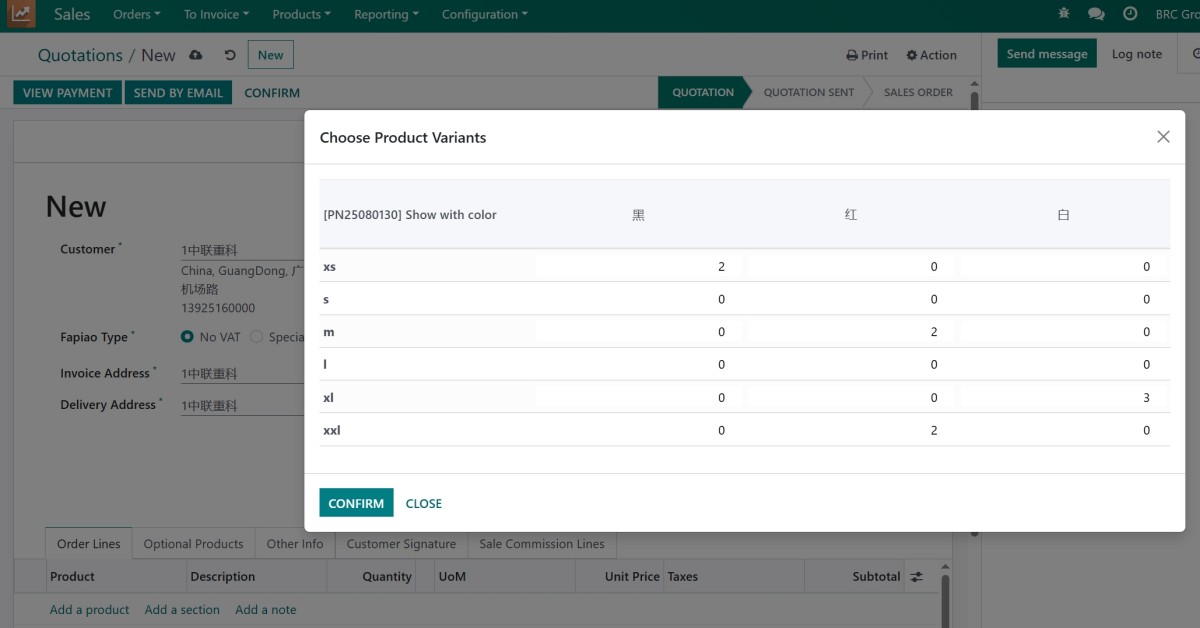
Task: Click the column settings icon beside Subtotal
Action: coord(917,577)
